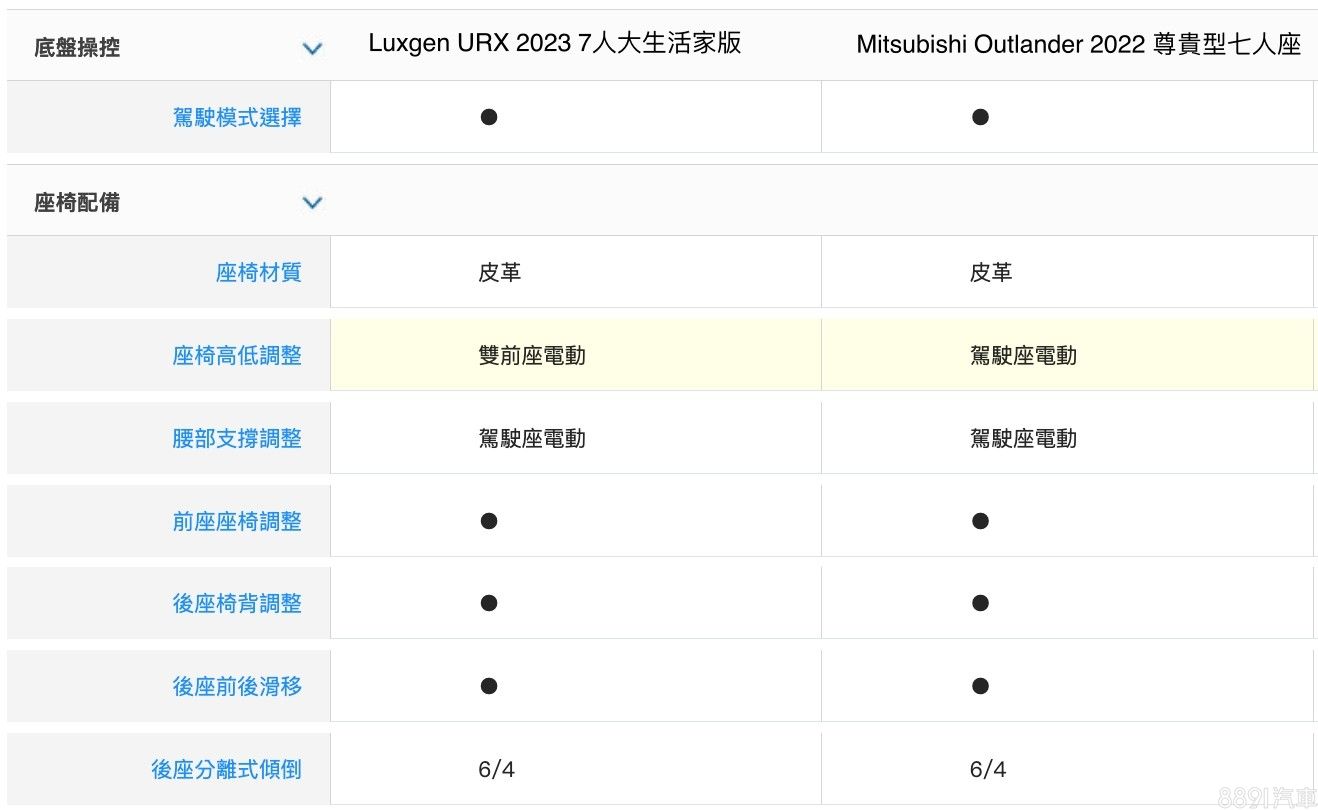
Task: Select the 腰部支撐調整 link
Action: [x=237, y=439]
